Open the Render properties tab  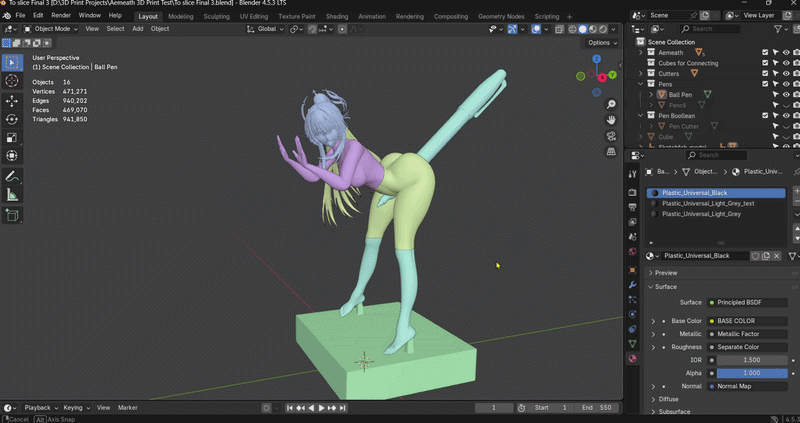633,192
